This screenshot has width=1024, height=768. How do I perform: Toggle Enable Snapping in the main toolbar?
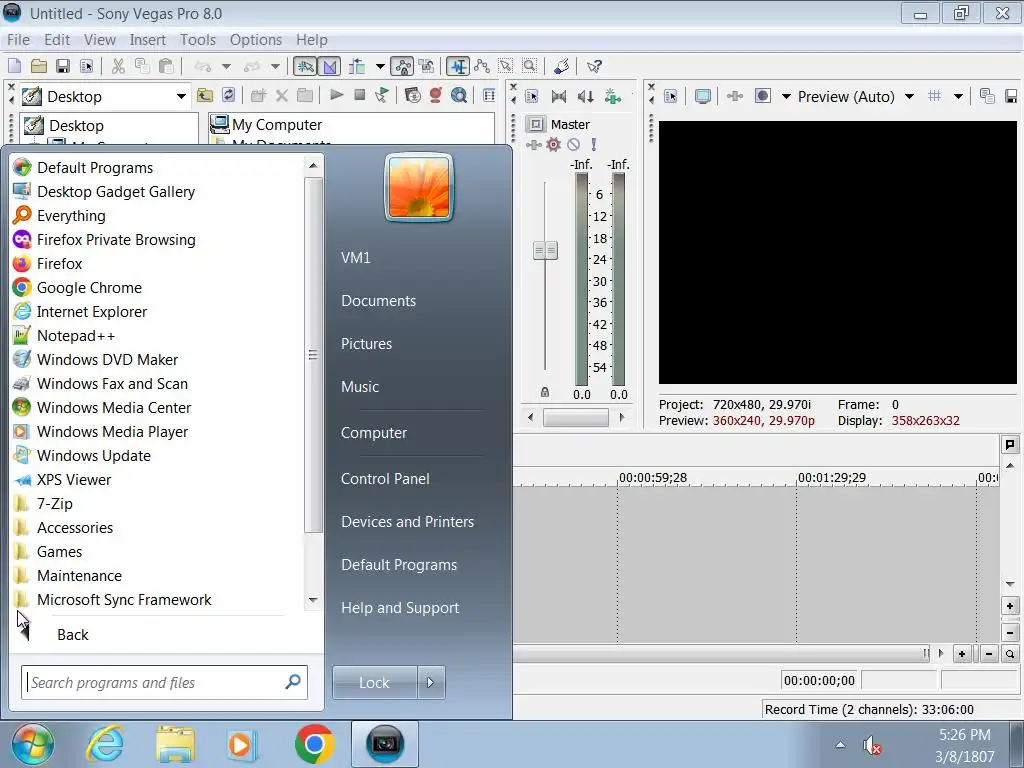pyautogui.click(x=305, y=66)
